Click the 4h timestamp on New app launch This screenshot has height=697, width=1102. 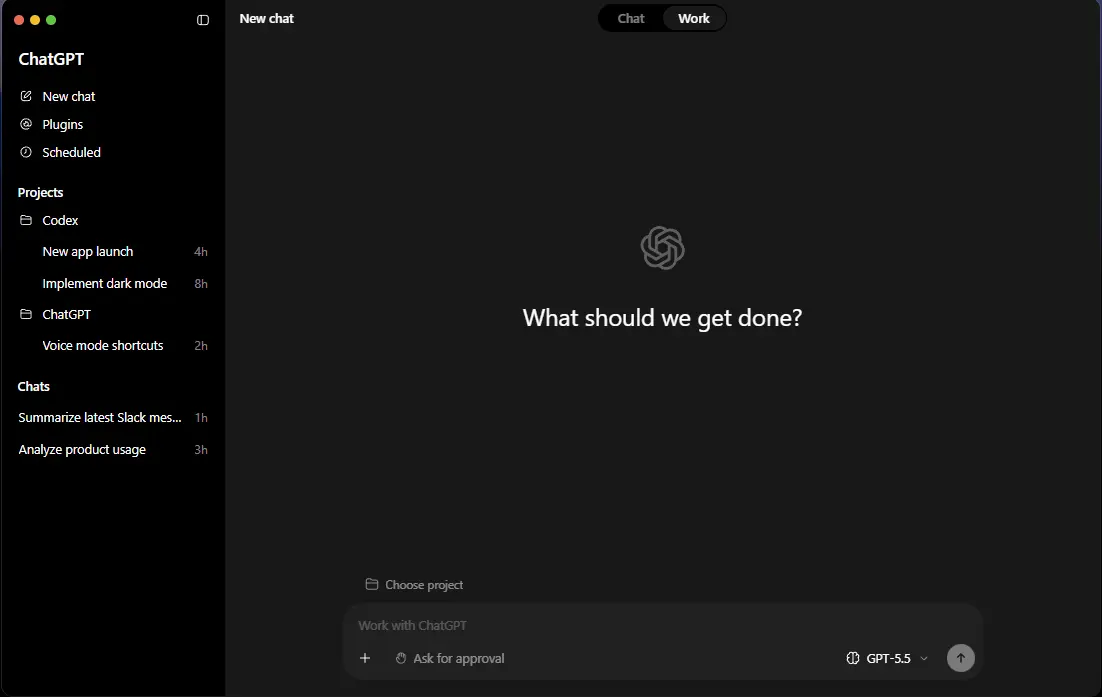pos(200,252)
